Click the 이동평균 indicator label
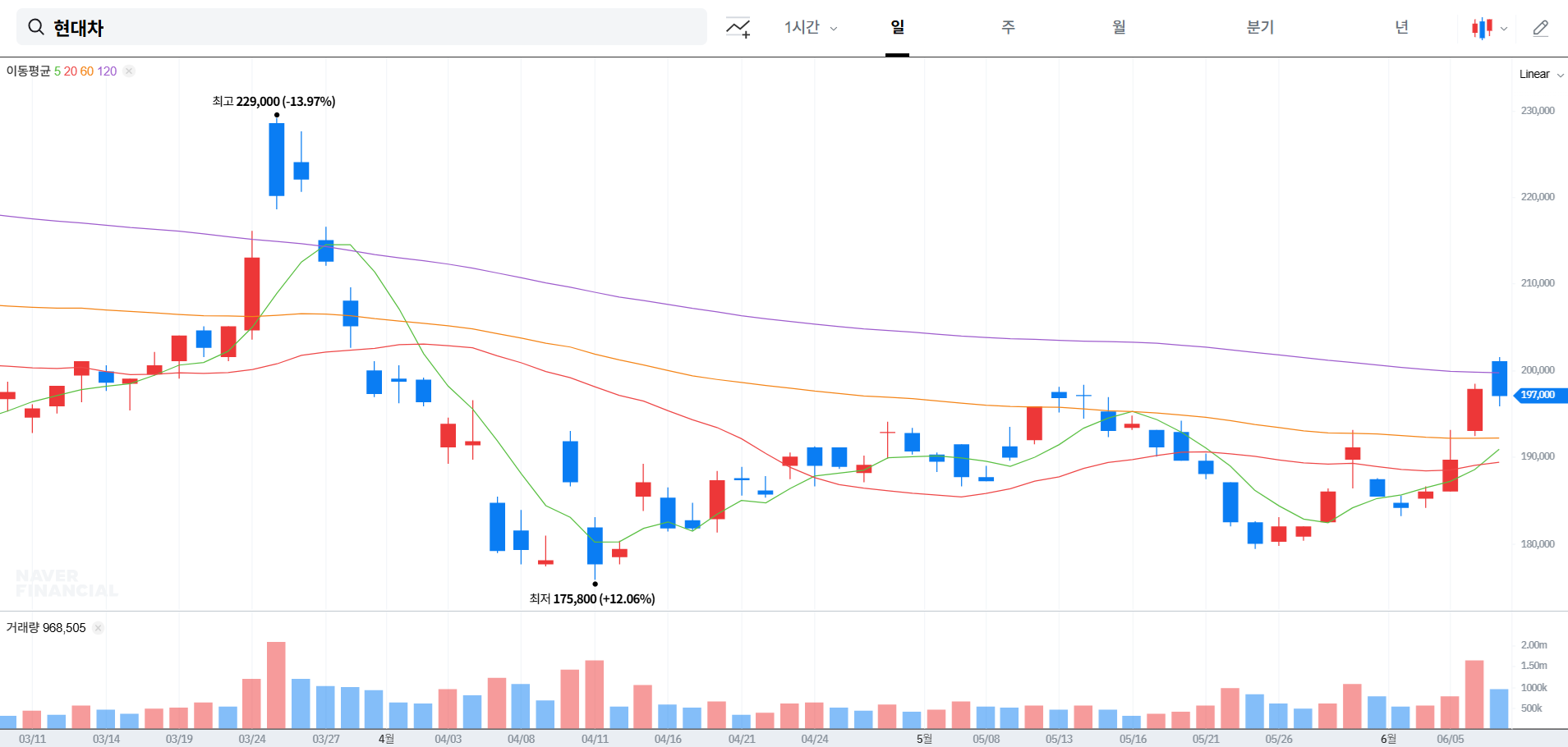This screenshot has height=747, width=1568. pos(28,71)
